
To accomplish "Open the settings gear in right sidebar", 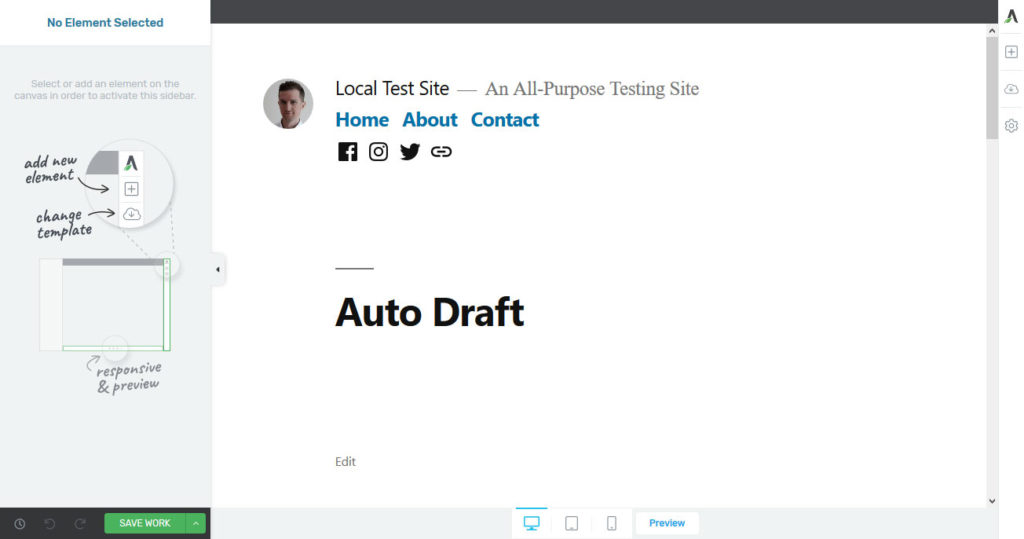I will click(x=1011, y=125).
